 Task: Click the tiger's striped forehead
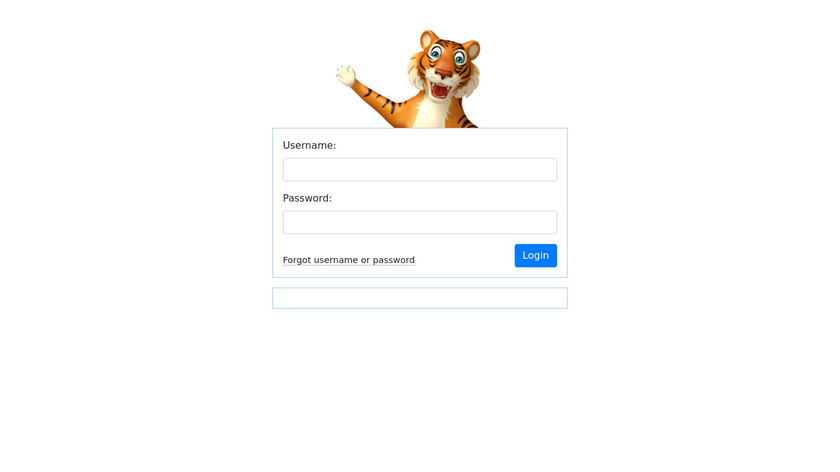[x=449, y=44]
